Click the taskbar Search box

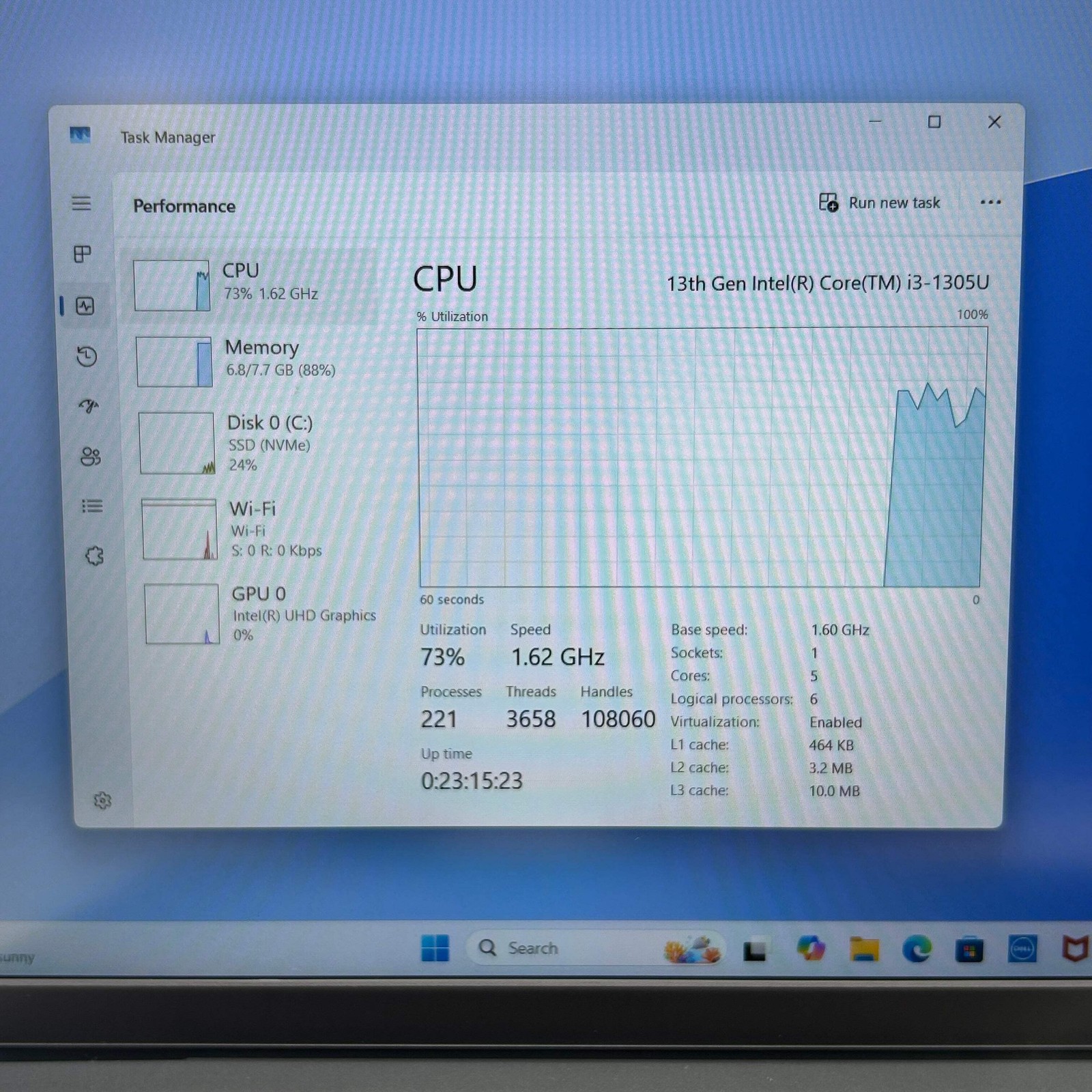click(594, 947)
